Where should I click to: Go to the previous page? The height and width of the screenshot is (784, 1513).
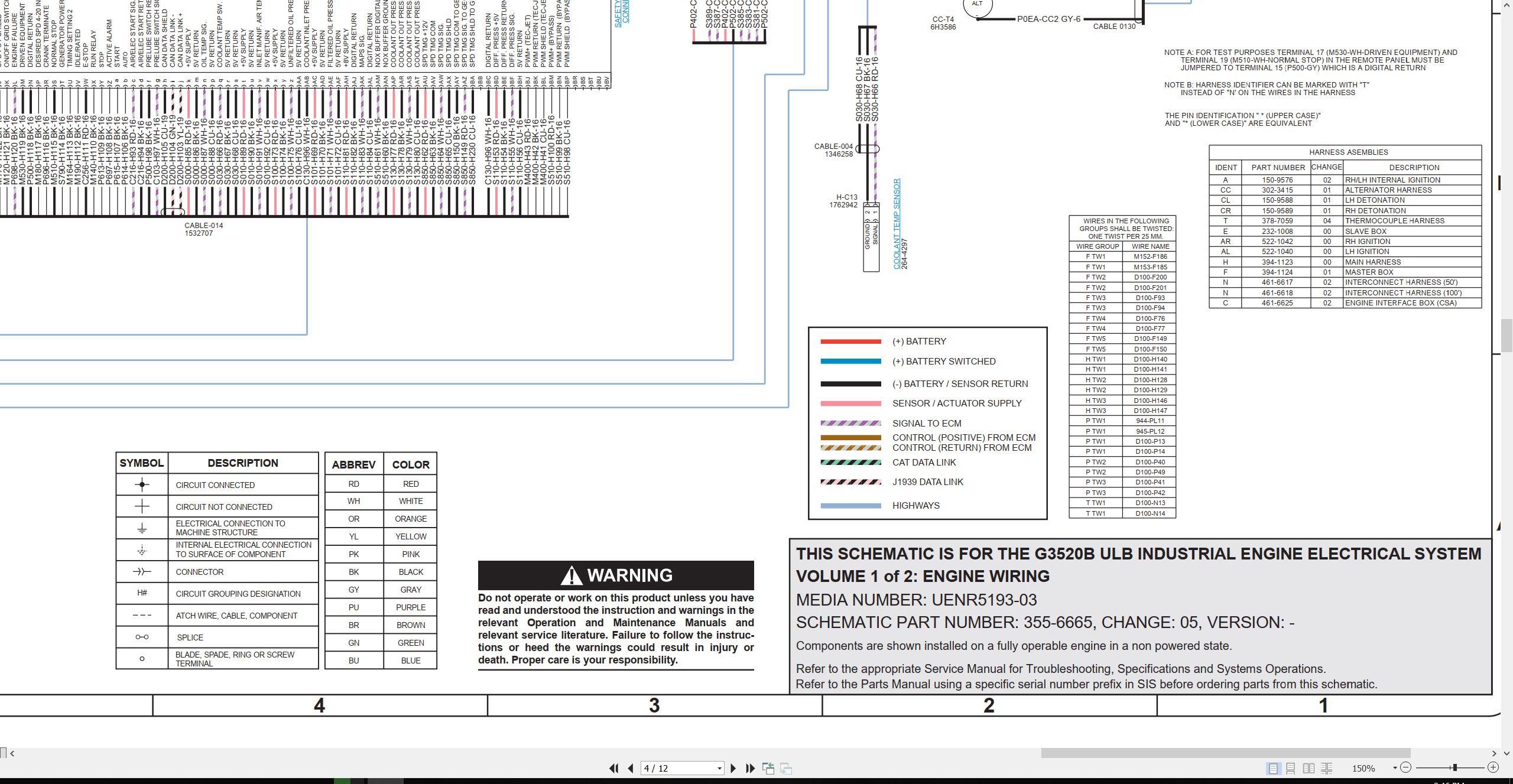pos(631,769)
